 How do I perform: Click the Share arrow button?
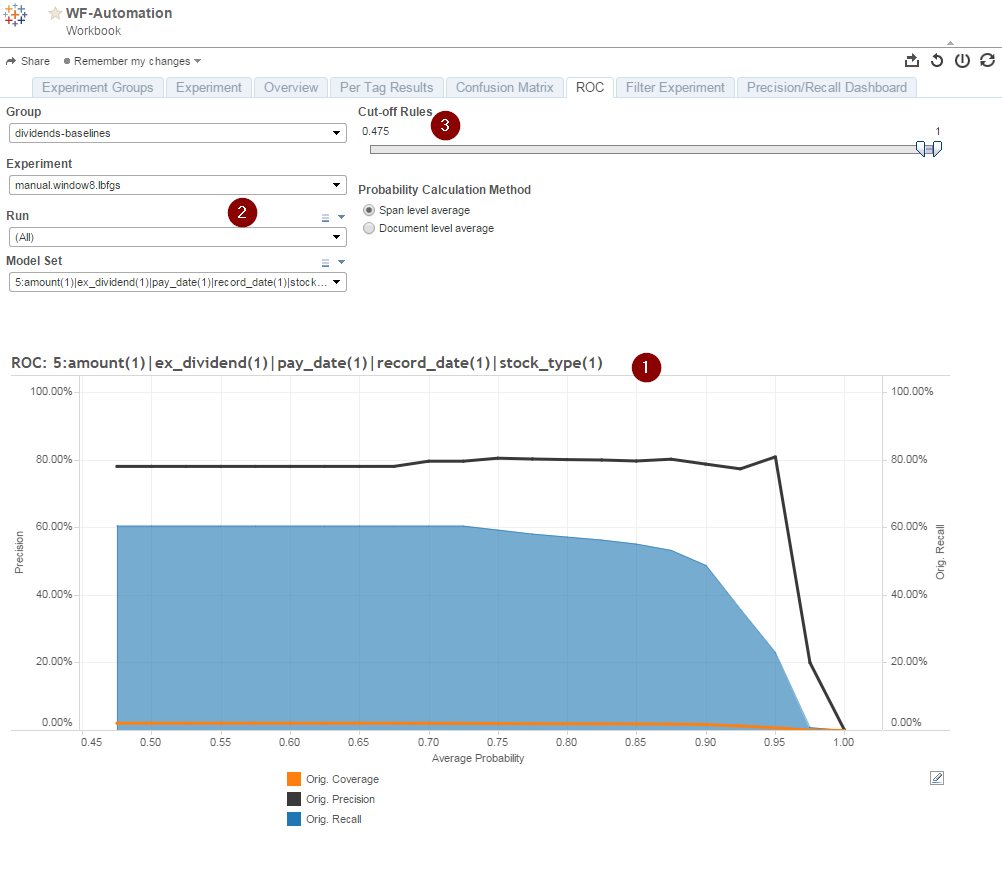point(27,61)
